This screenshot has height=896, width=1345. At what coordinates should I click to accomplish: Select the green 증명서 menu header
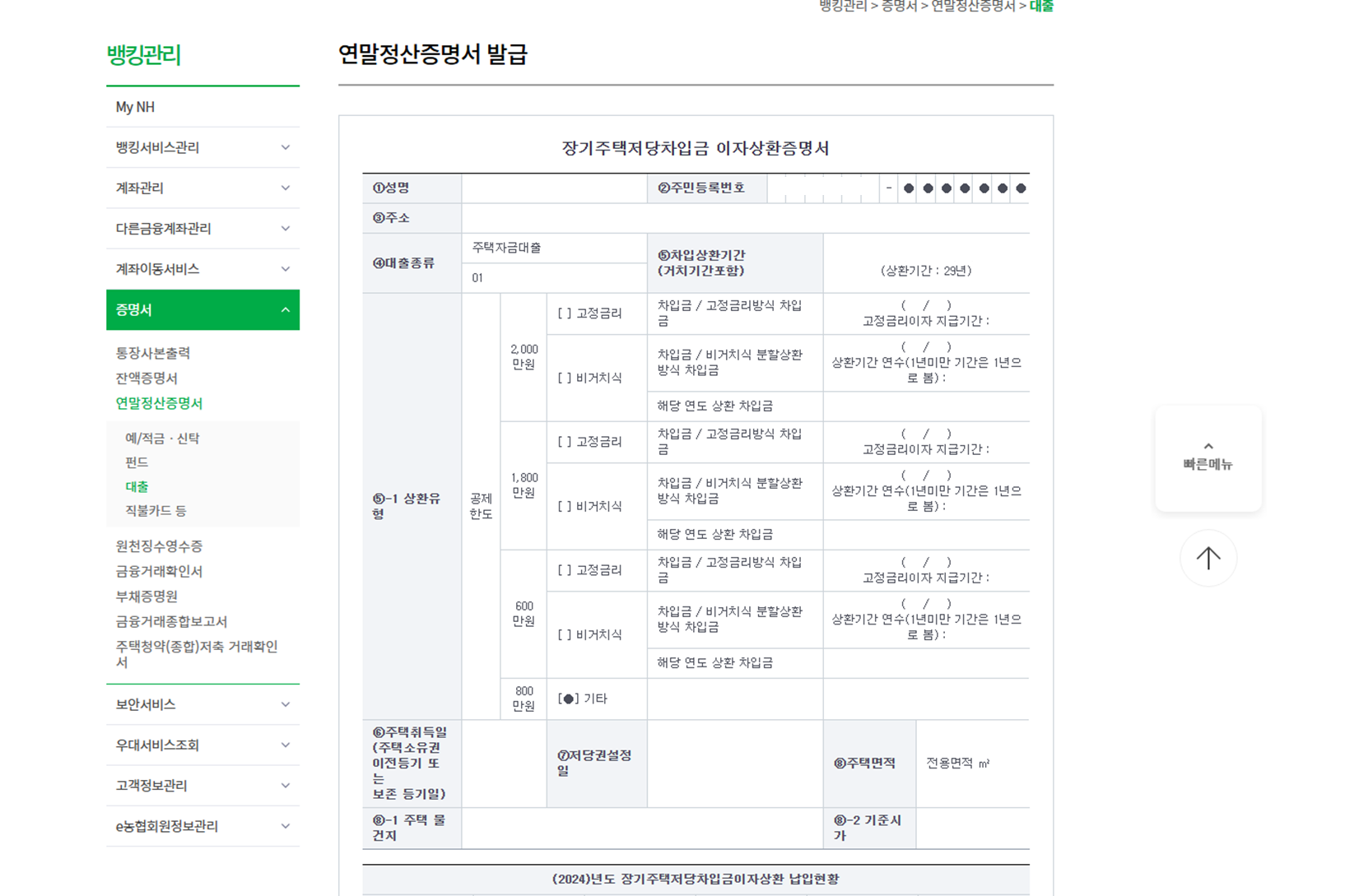pyautogui.click(x=202, y=310)
